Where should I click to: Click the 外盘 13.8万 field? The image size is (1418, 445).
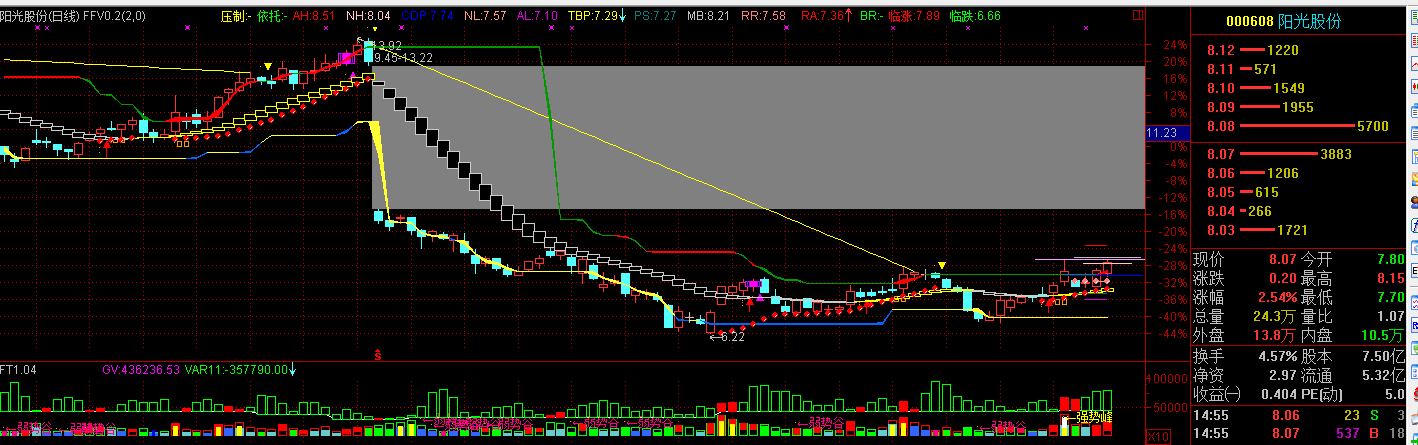click(1245, 336)
